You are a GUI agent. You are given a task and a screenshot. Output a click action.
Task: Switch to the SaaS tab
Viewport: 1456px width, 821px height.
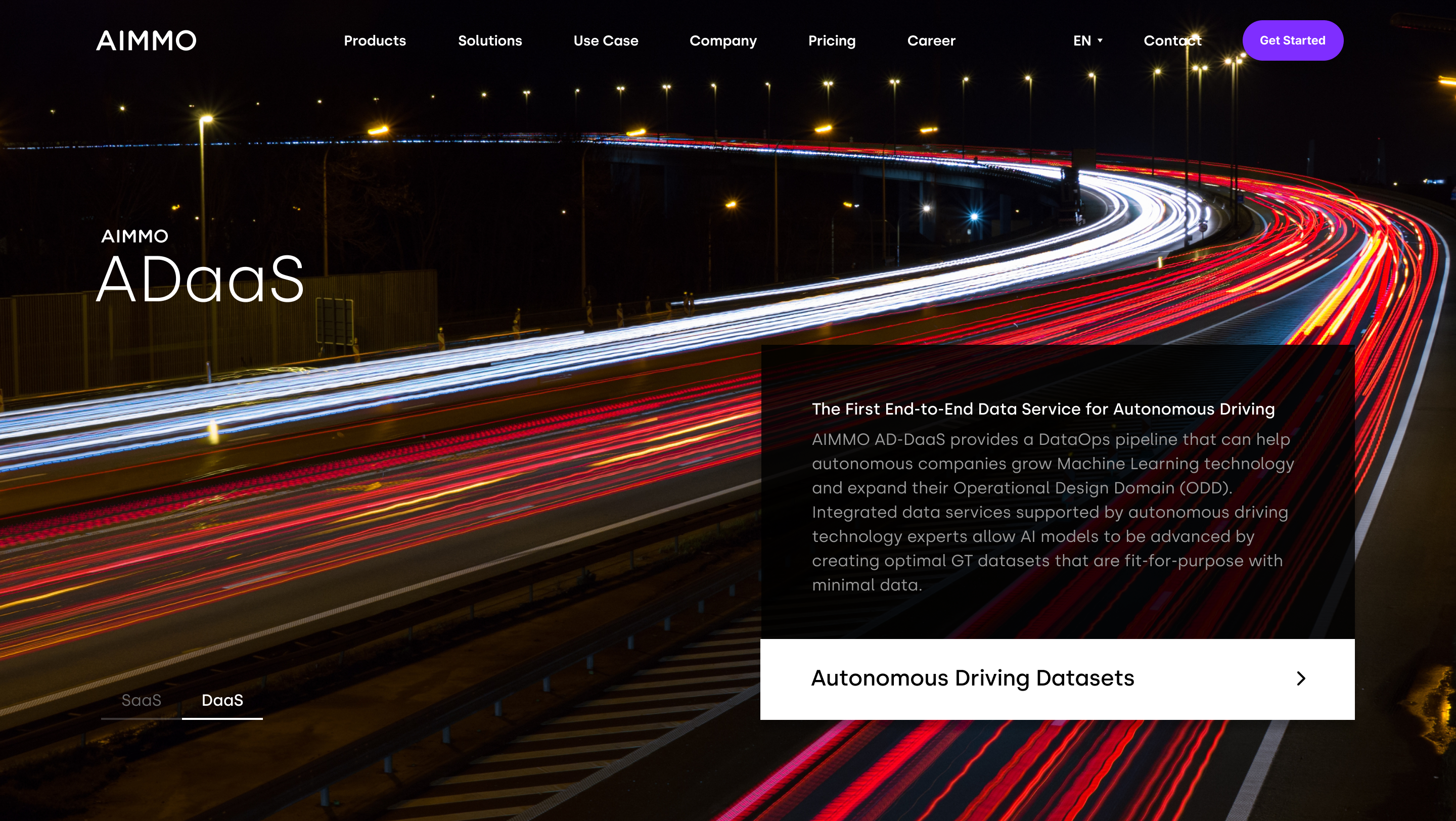click(x=142, y=700)
